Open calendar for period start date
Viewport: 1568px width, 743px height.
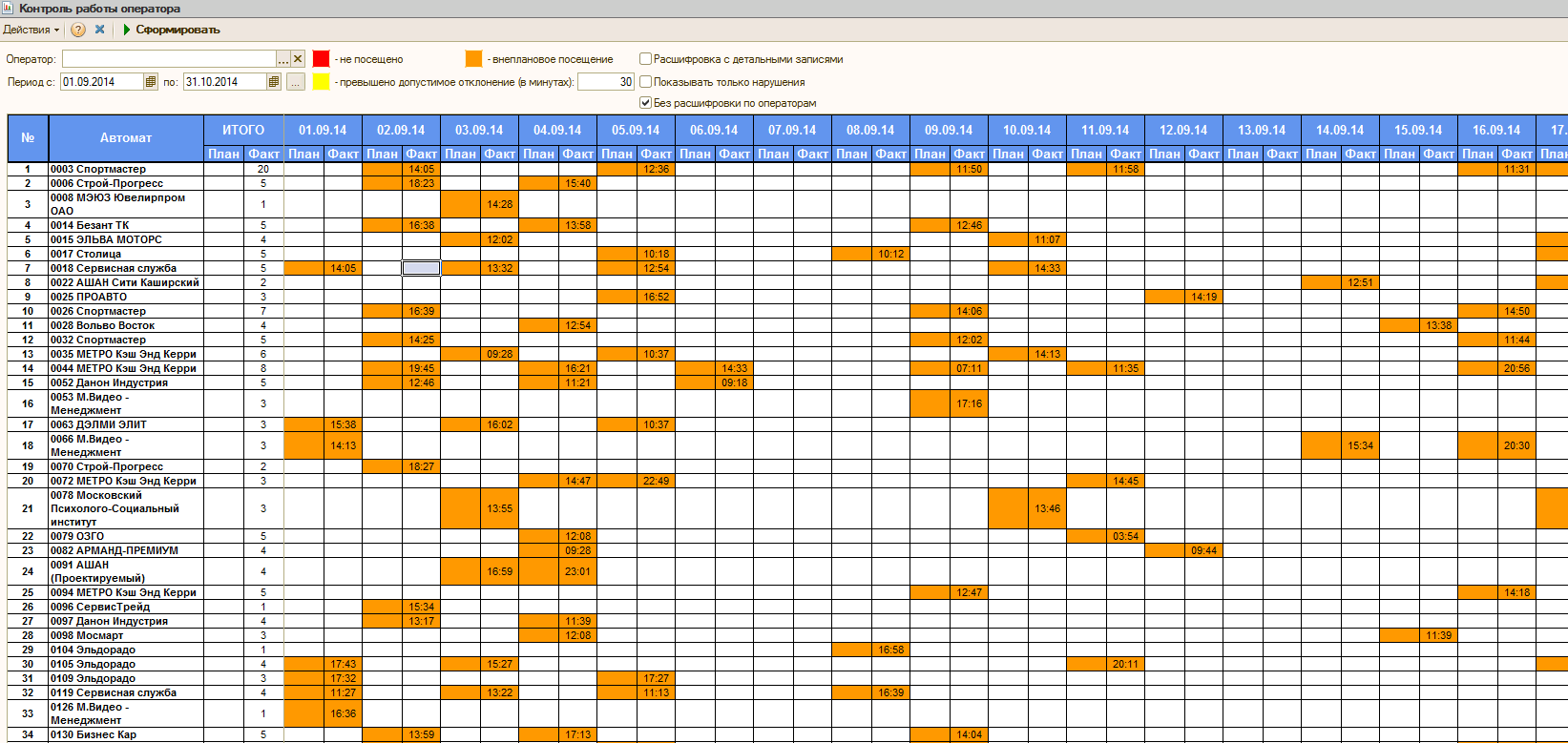pyautogui.click(x=150, y=82)
